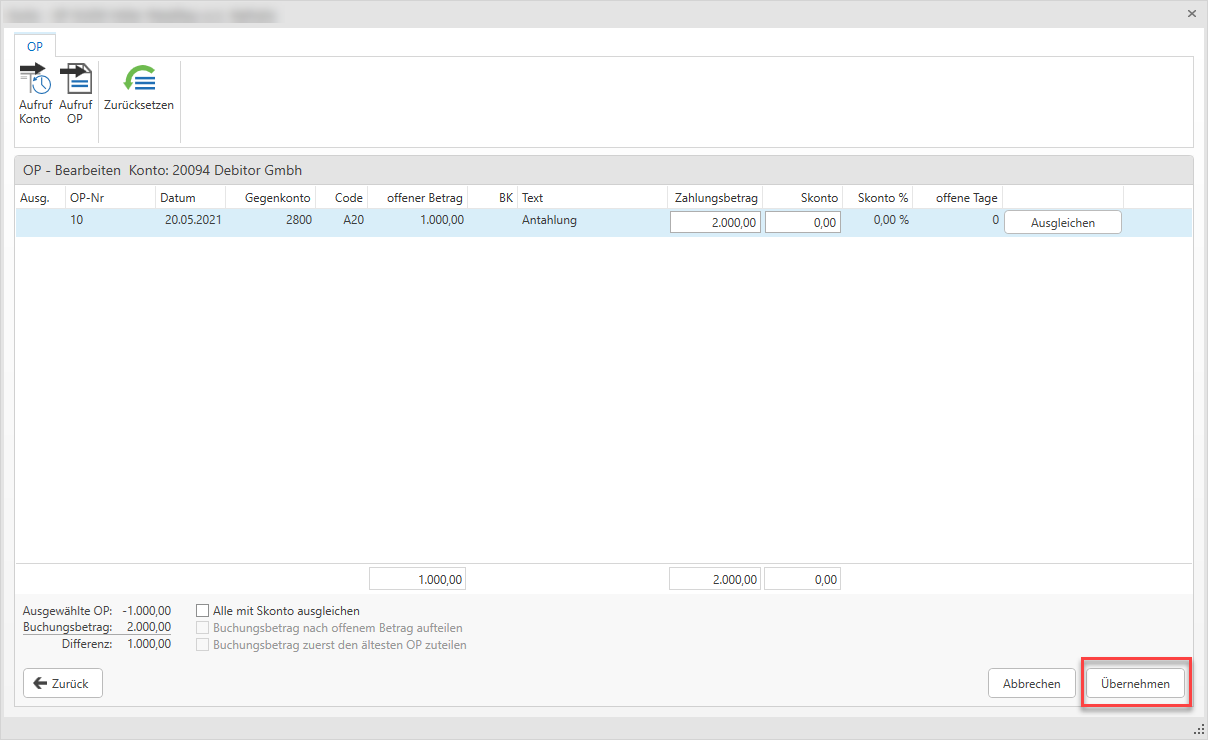Click the Abbrechen button
The height and width of the screenshot is (740, 1208).
1031,684
